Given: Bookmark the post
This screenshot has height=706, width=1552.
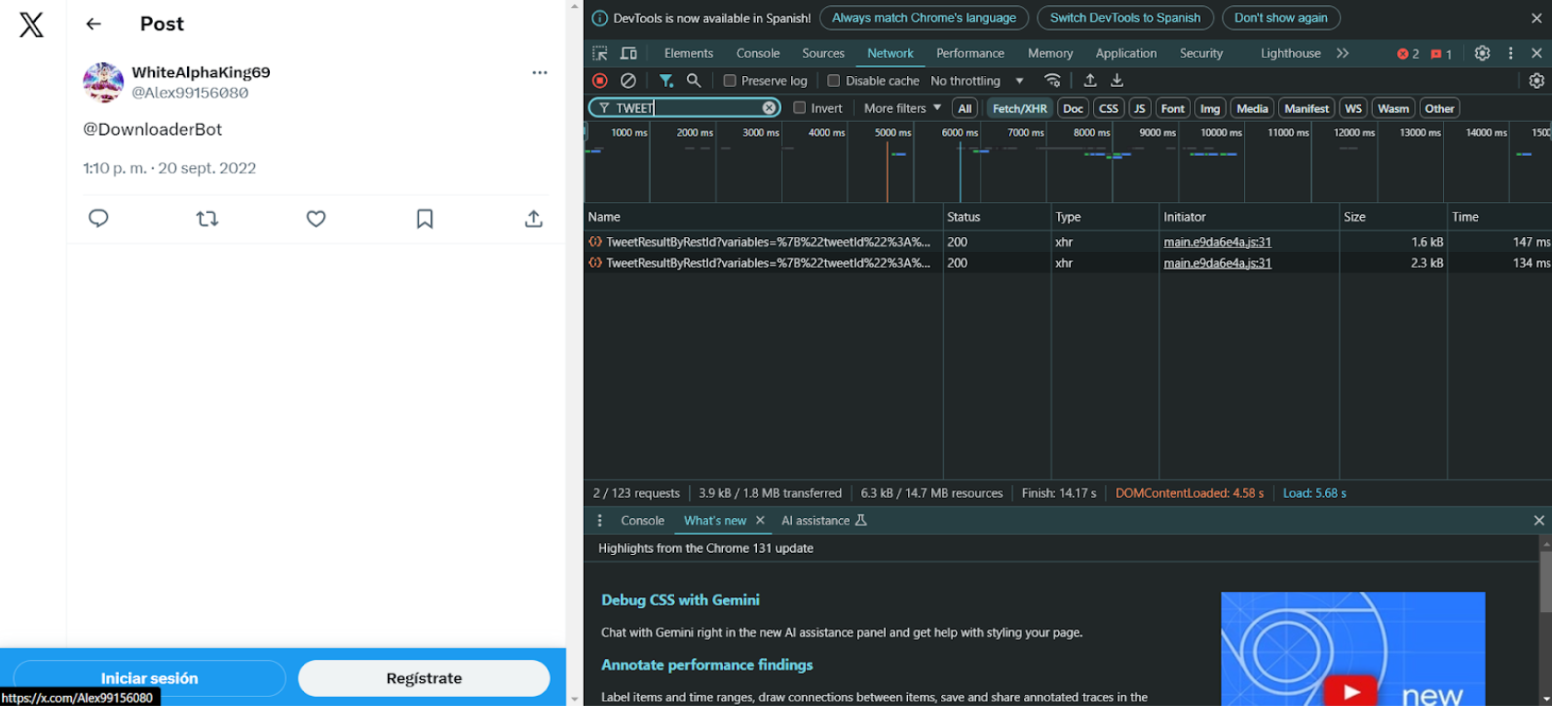Looking at the screenshot, I should coord(424,218).
